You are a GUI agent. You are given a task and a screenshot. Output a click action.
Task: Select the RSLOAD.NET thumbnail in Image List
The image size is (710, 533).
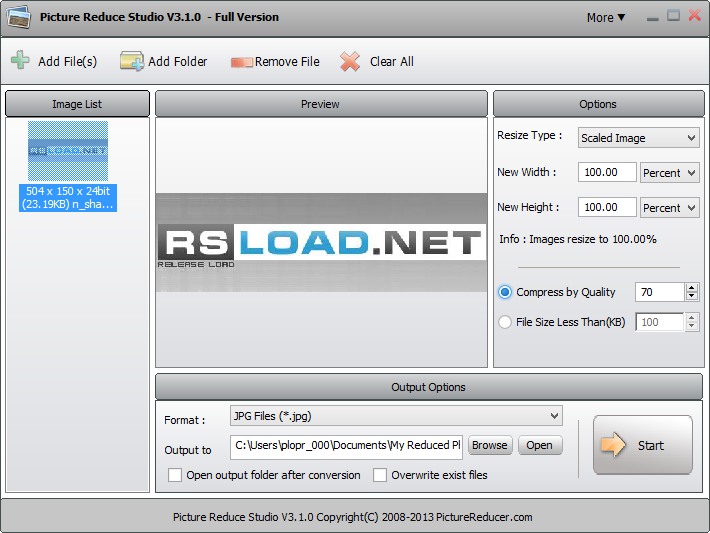point(68,151)
